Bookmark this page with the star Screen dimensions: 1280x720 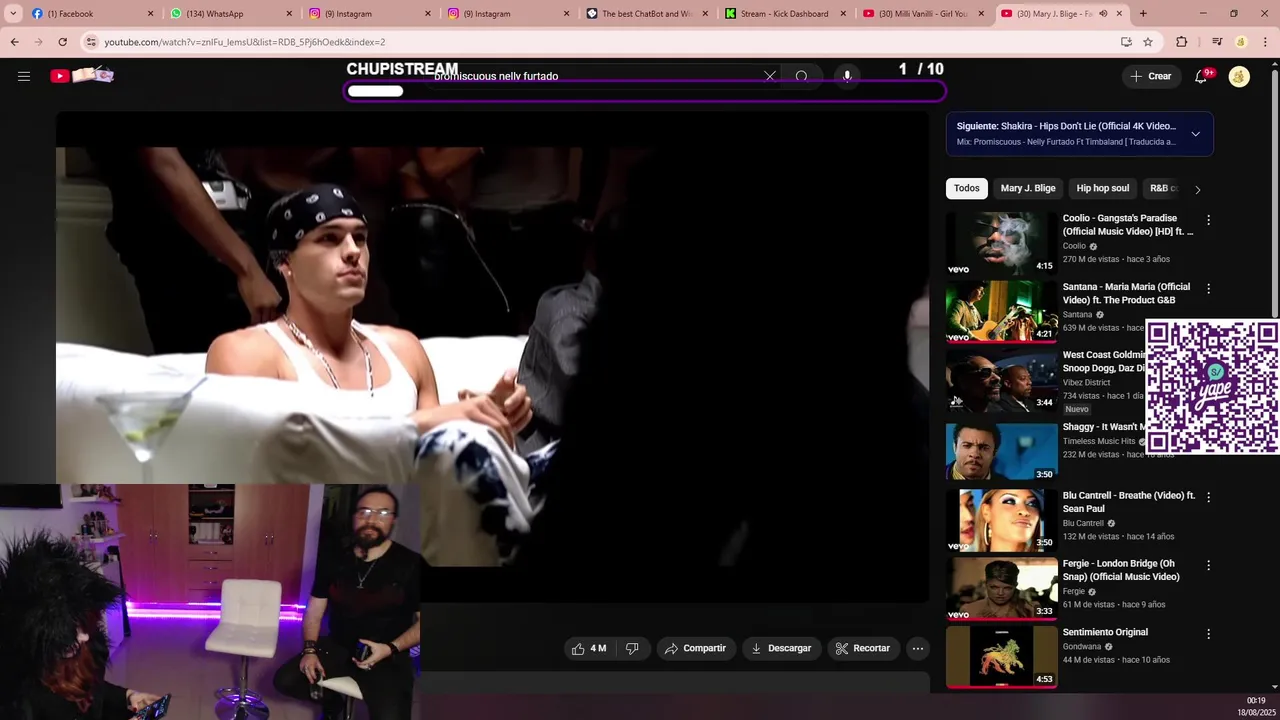(1148, 42)
